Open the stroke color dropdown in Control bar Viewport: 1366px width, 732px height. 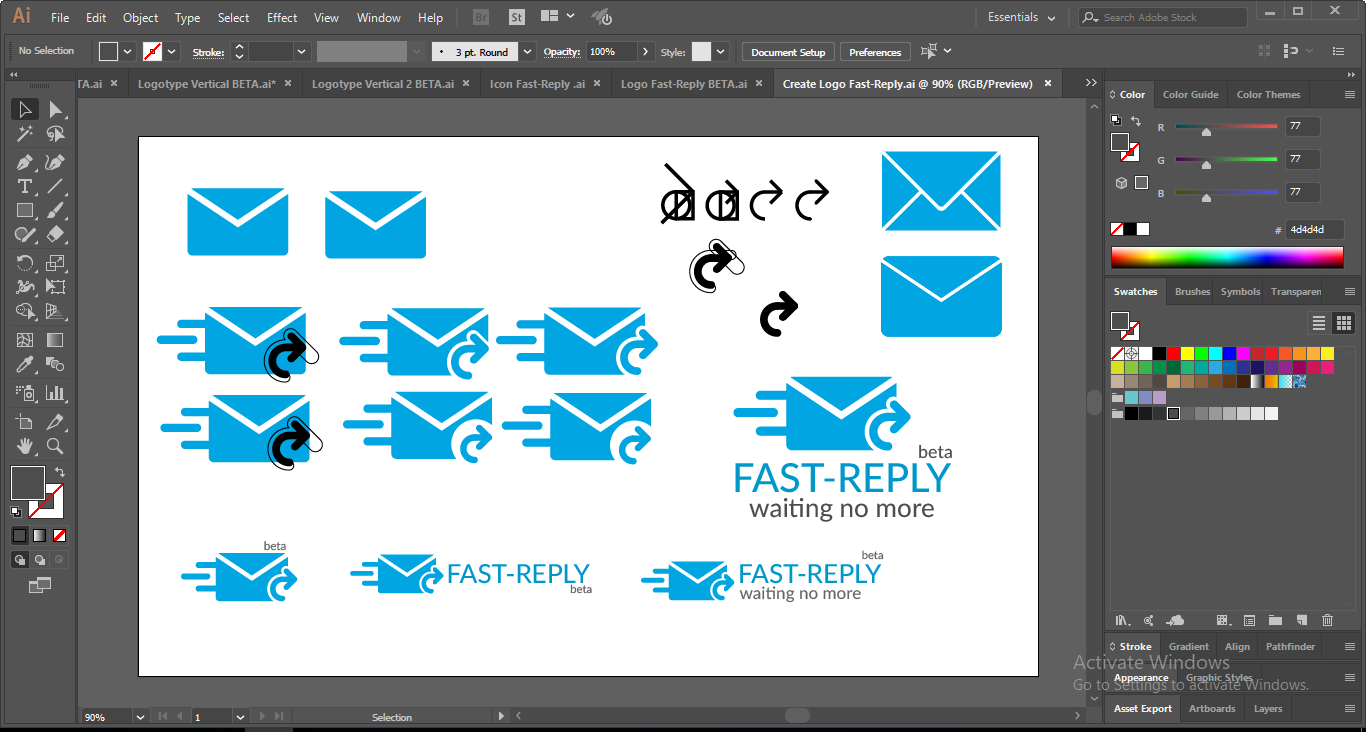(x=172, y=52)
